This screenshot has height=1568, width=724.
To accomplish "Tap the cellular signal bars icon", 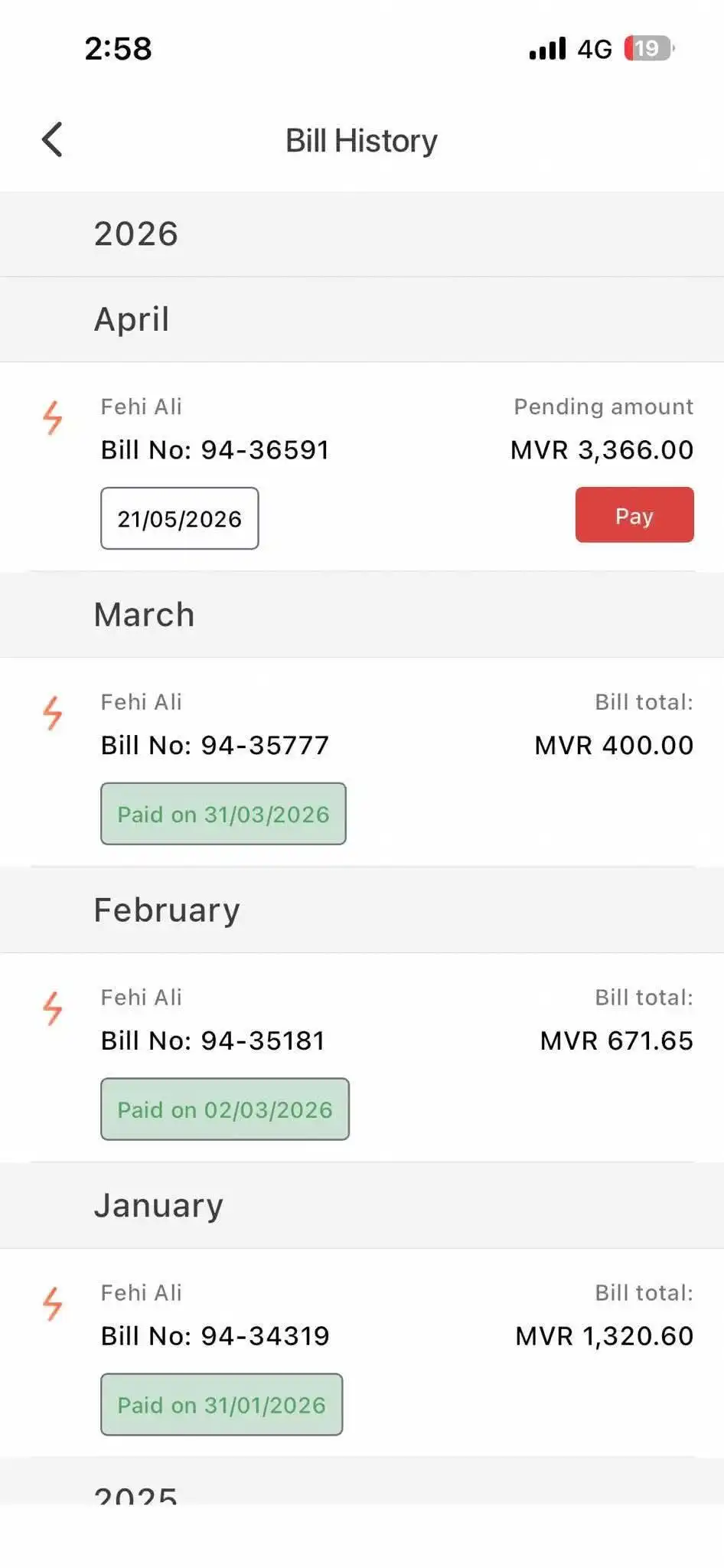I will [547, 49].
